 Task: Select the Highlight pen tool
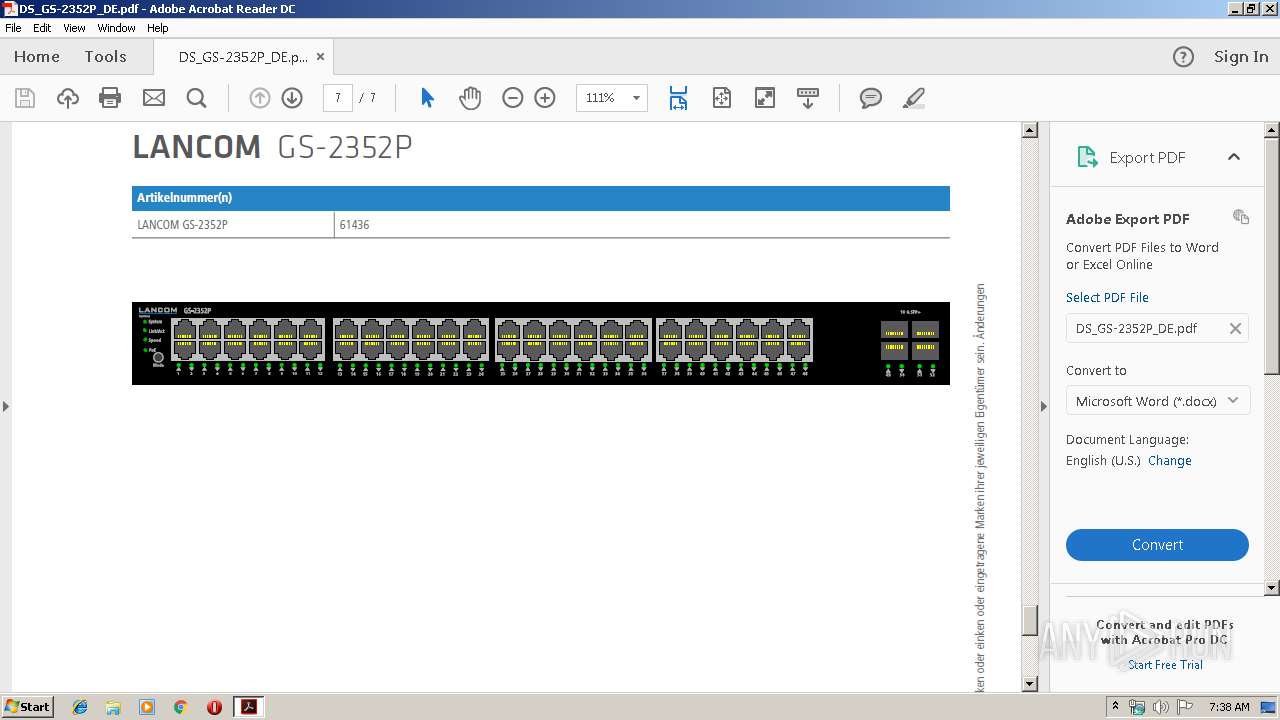[x=913, y=98]
